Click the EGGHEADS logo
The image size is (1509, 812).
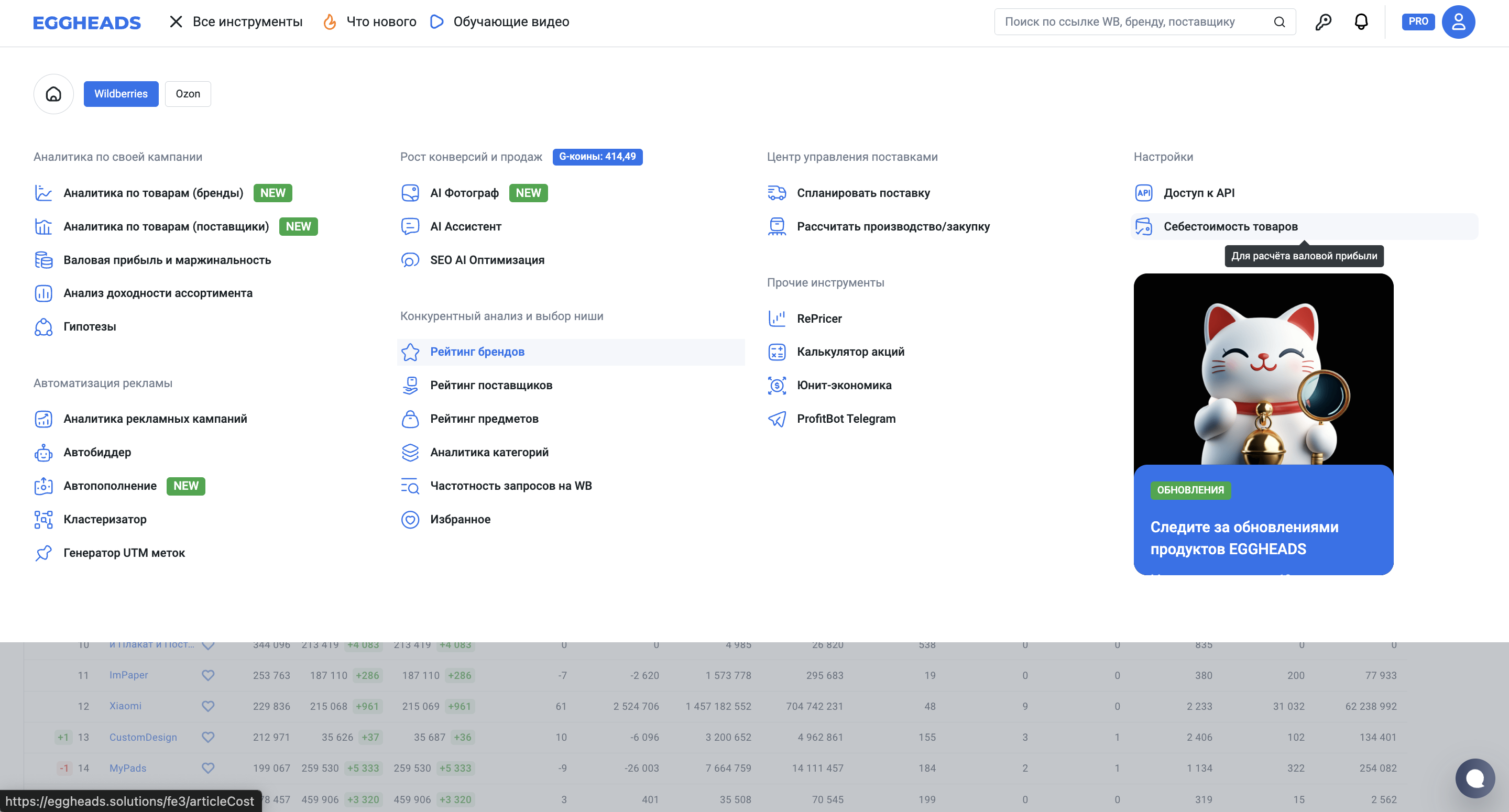click(86, 22)
